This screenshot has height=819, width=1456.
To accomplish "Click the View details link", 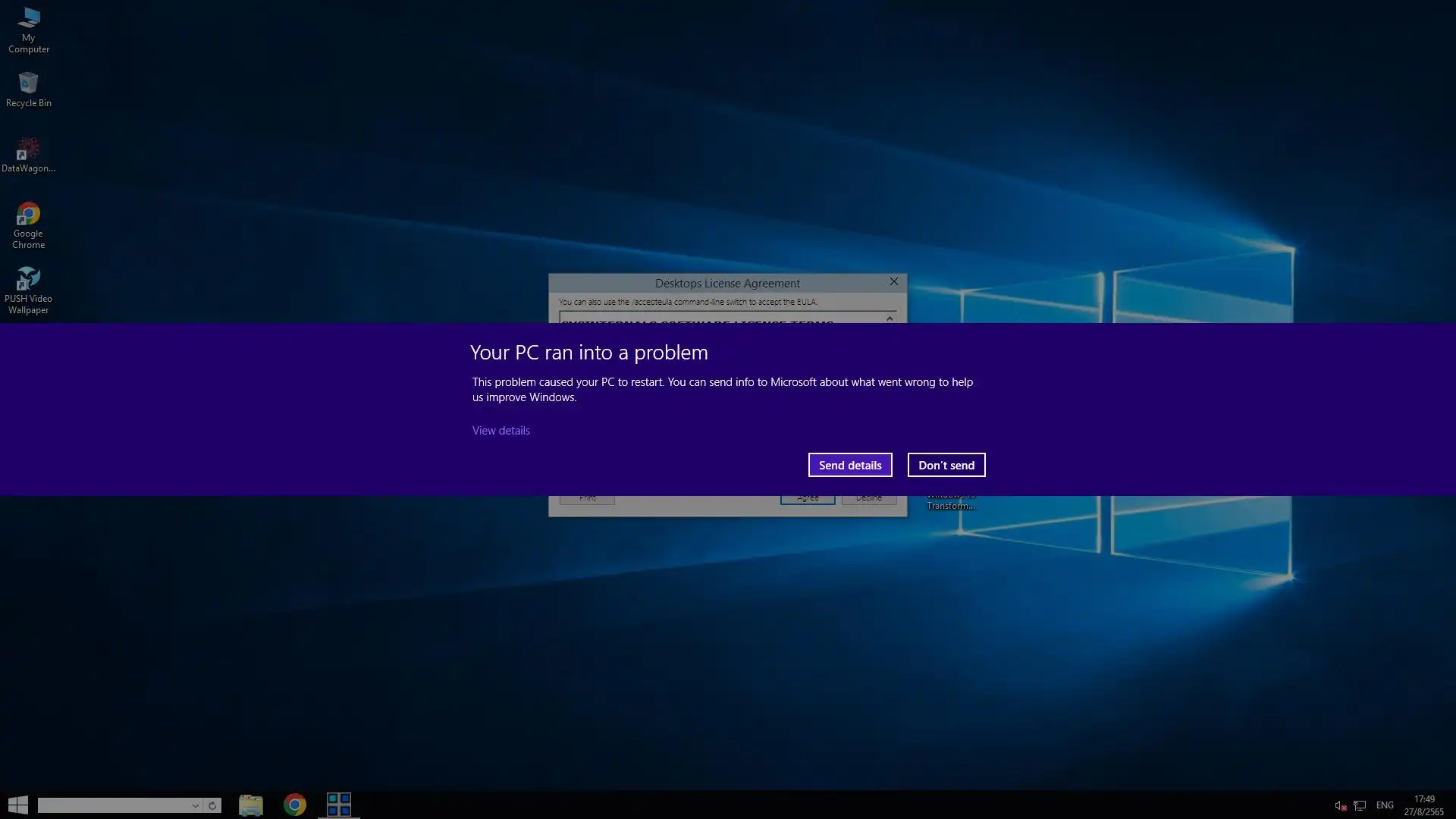I will [500, 430].
